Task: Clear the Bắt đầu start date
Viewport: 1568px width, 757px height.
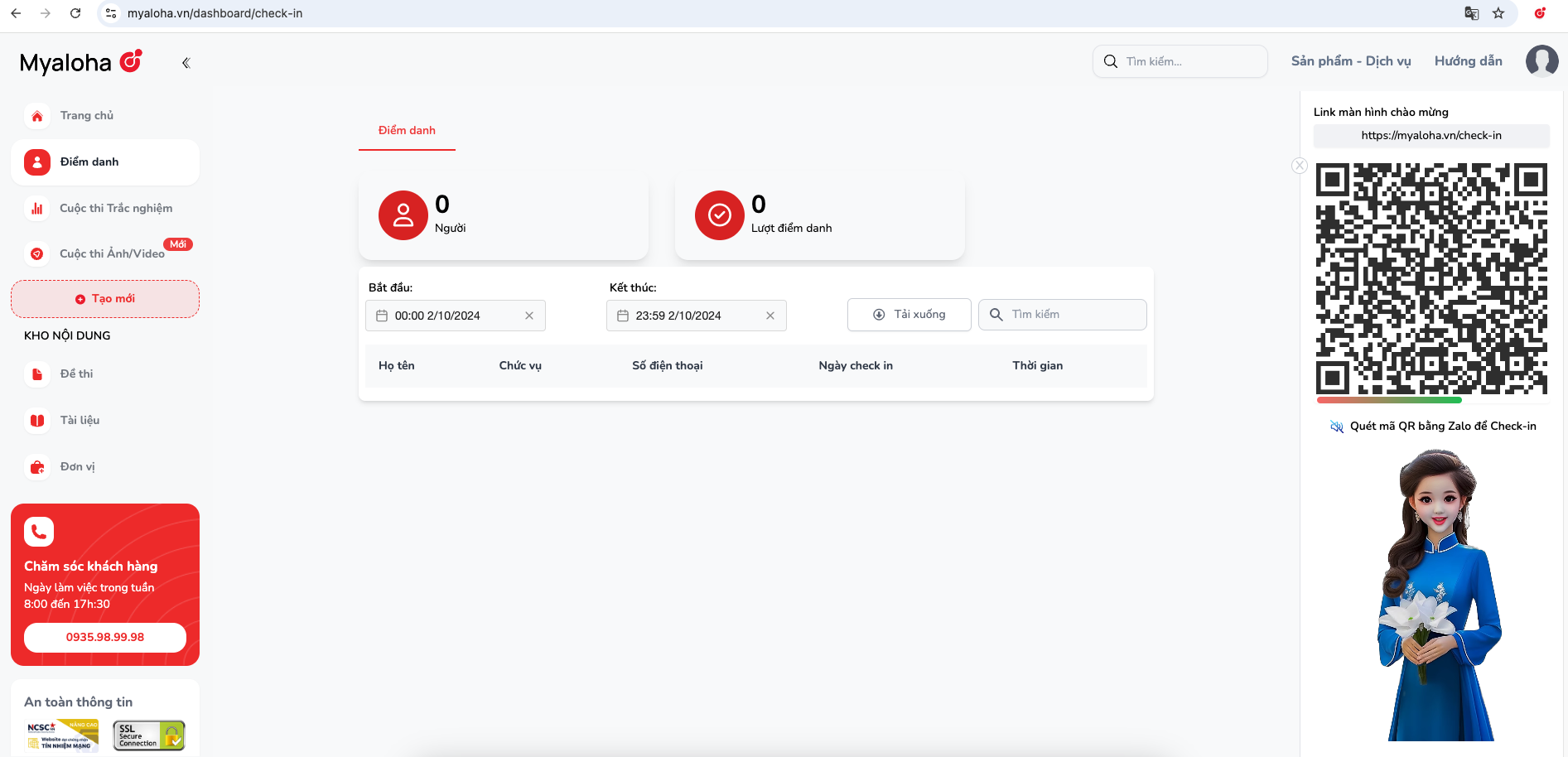Action: [x=529, y=316]
